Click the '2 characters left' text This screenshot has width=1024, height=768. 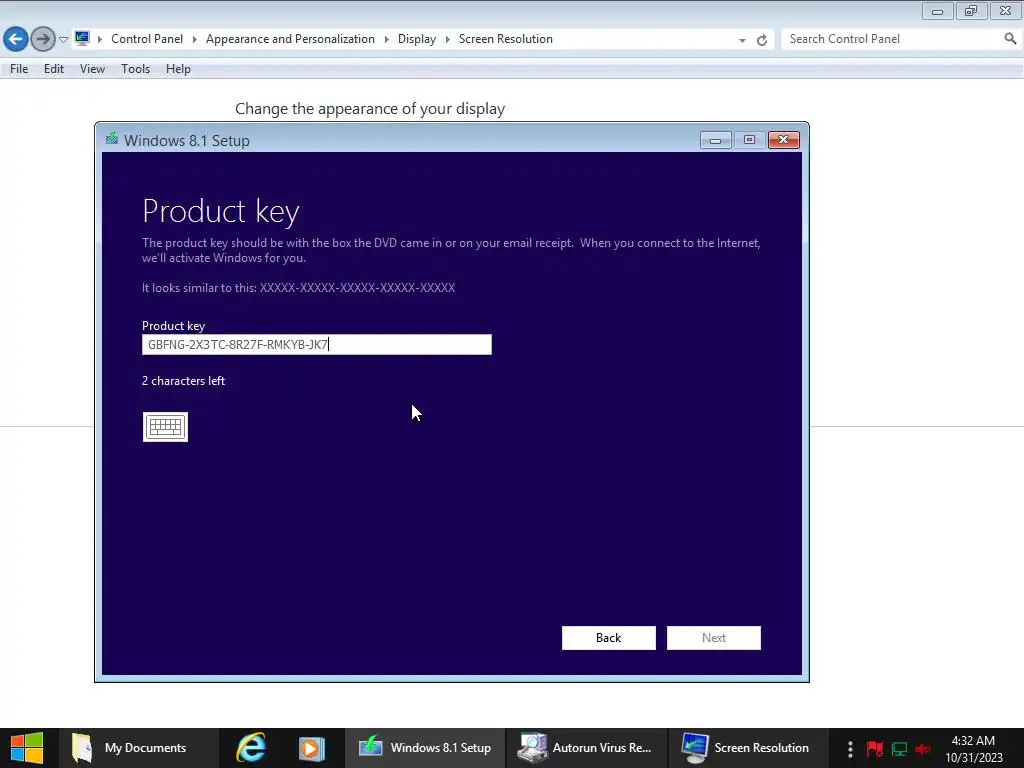click(x=184, y=381)
